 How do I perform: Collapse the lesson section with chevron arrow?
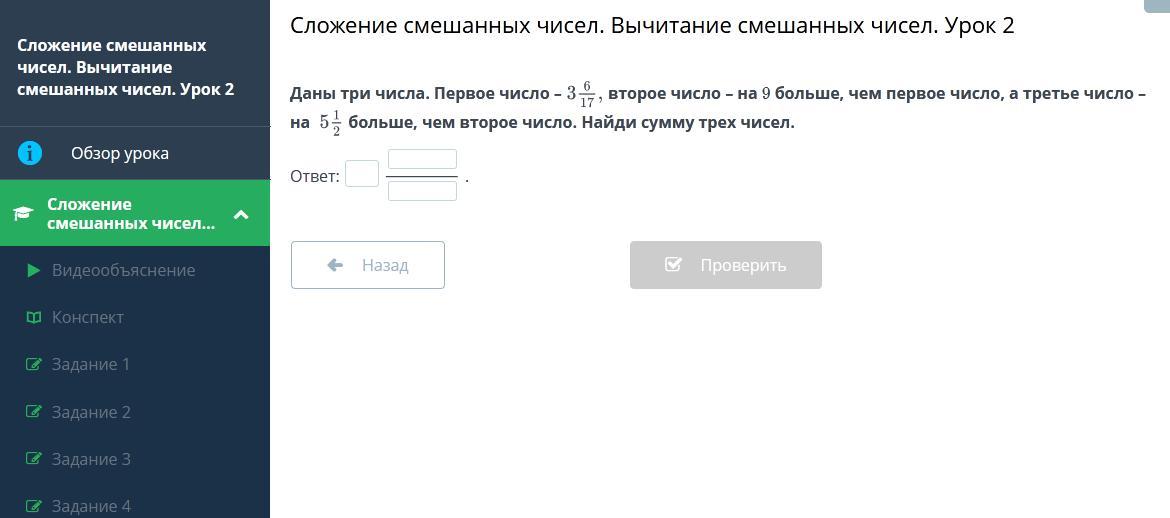coord(240,214)
